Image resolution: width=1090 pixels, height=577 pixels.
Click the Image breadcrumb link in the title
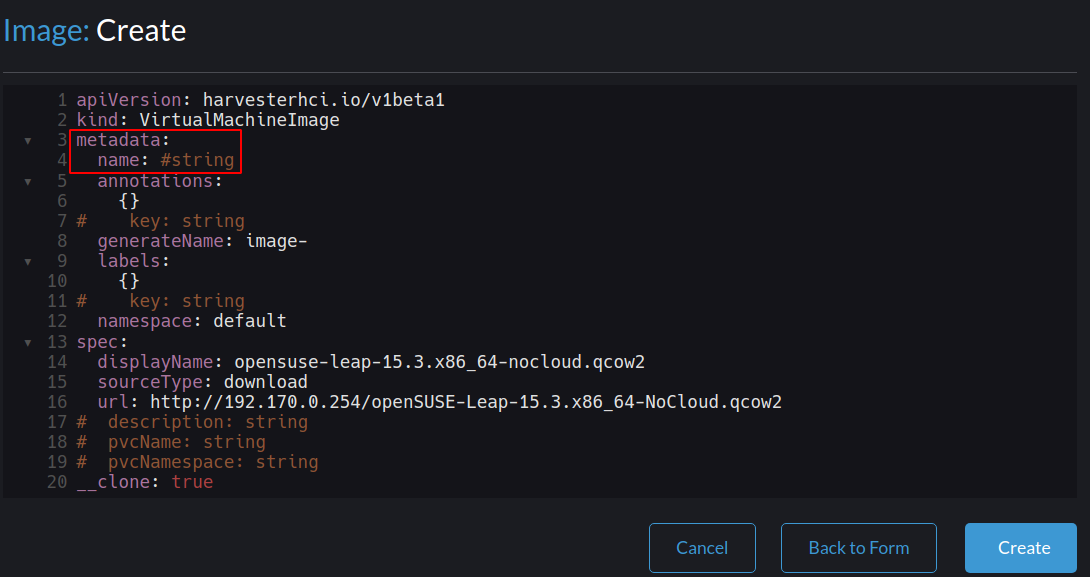coord(38,30)
